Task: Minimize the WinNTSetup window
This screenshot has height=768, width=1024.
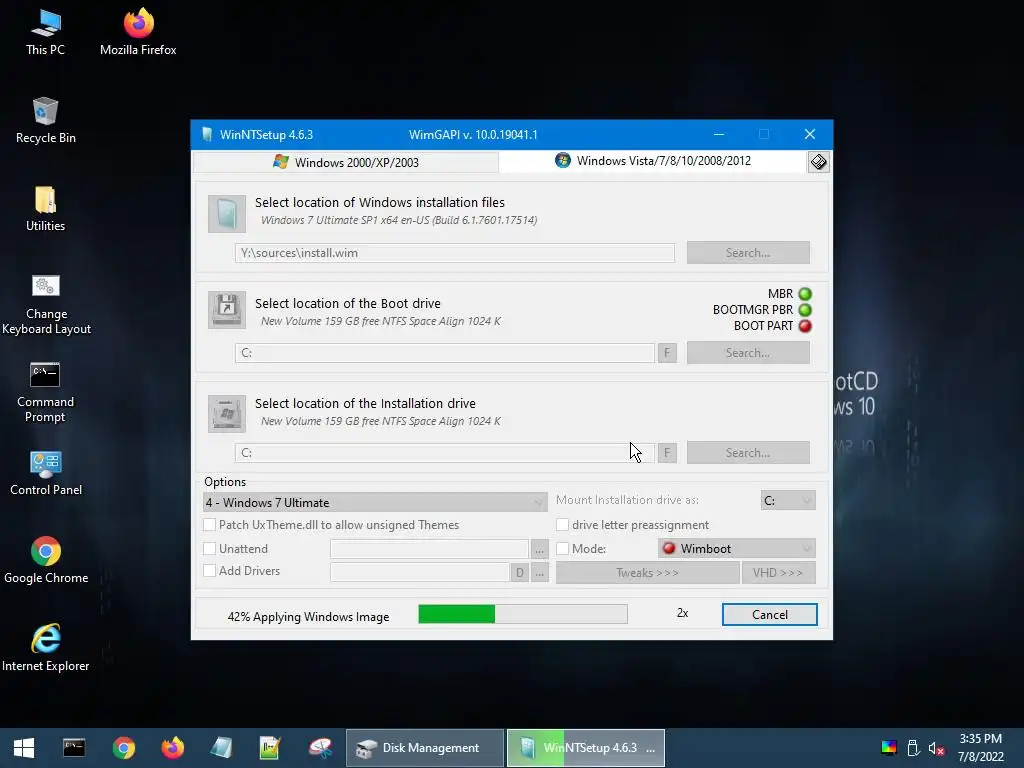Action: pos(719,135)
